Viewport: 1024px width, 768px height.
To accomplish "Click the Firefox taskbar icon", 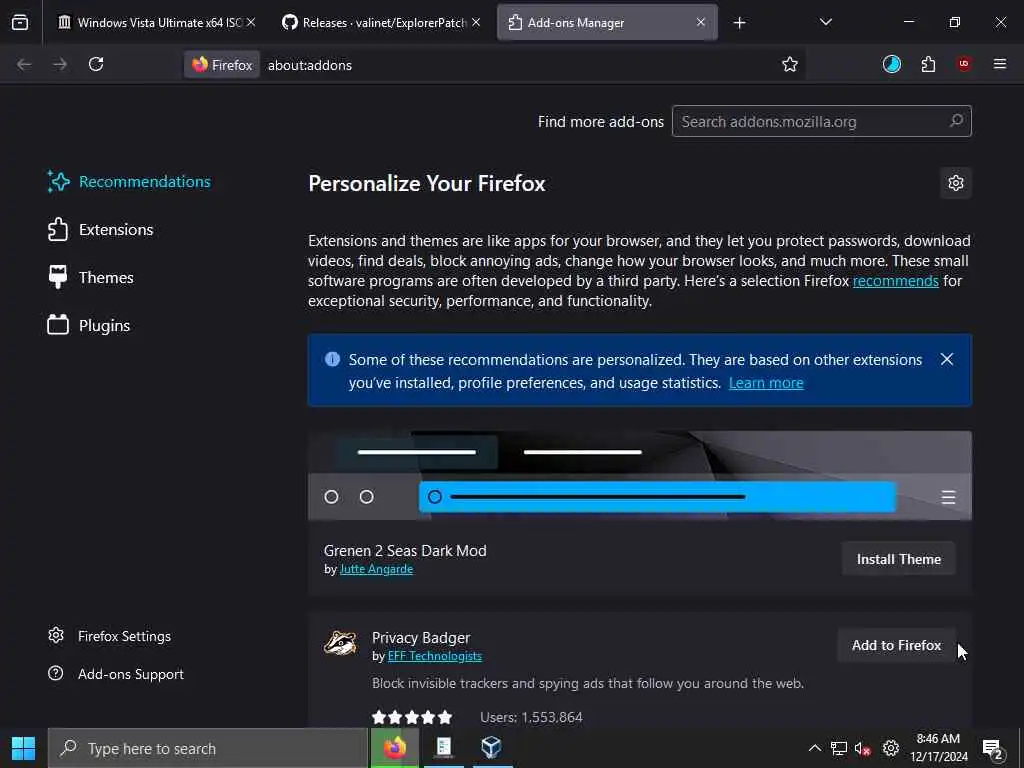I will point(394,748).
